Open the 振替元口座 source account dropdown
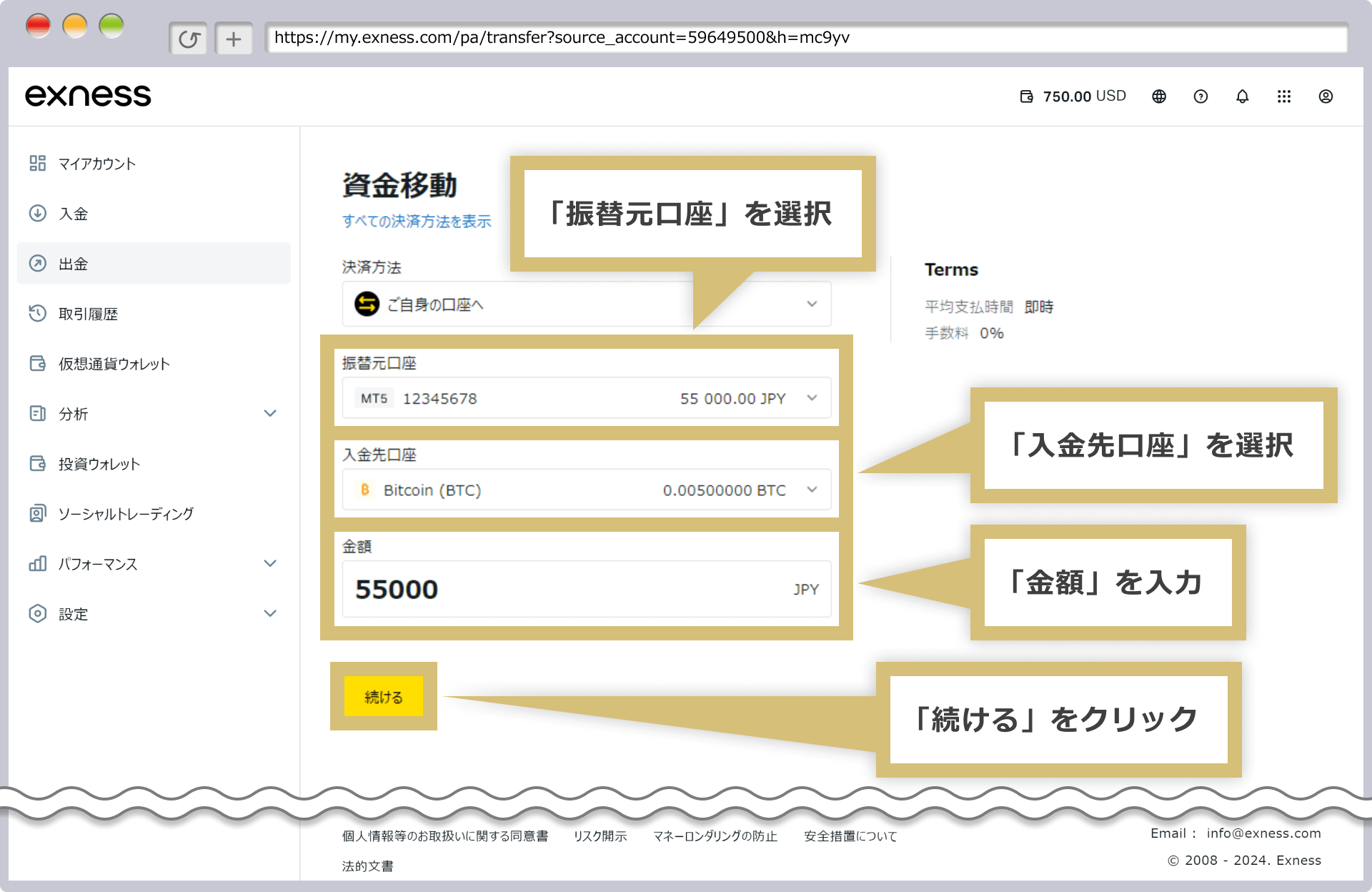The width and height of the screenshot is (1372, 892). click(587, 398)
